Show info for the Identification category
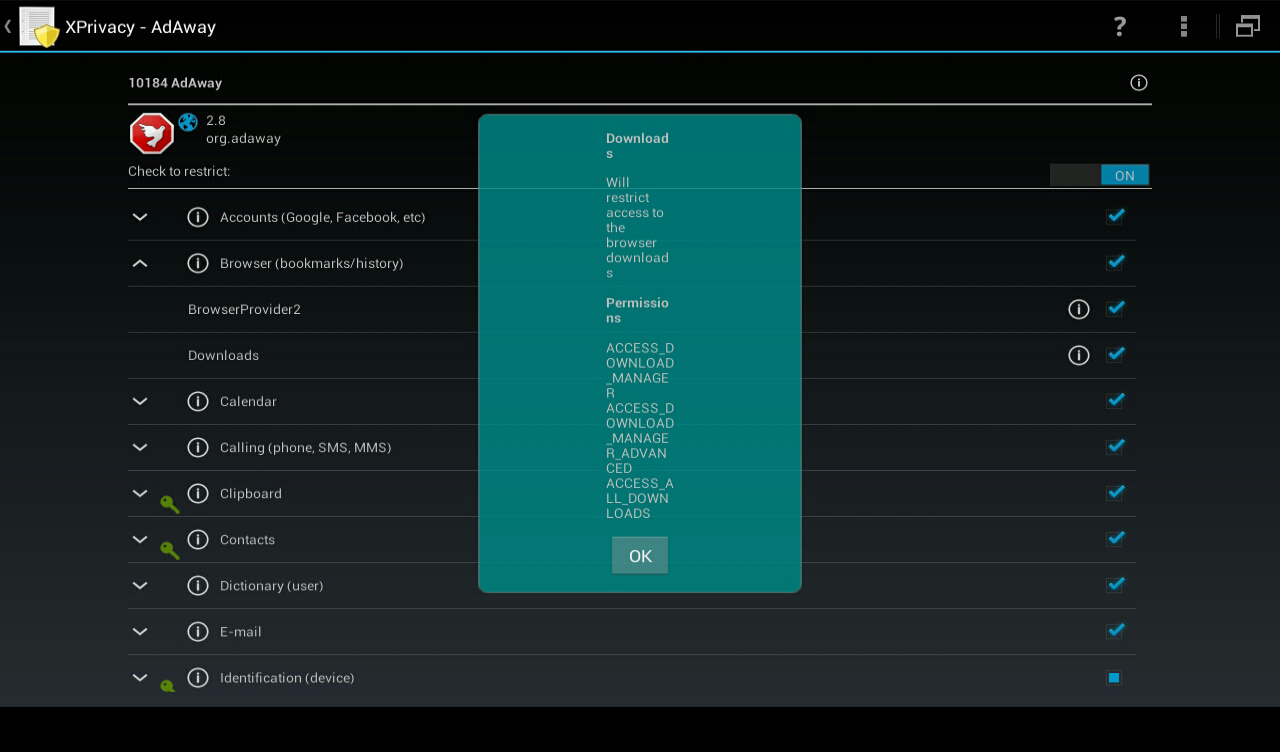The width and height of the screenshot is (1280, 752). (198, 677)
